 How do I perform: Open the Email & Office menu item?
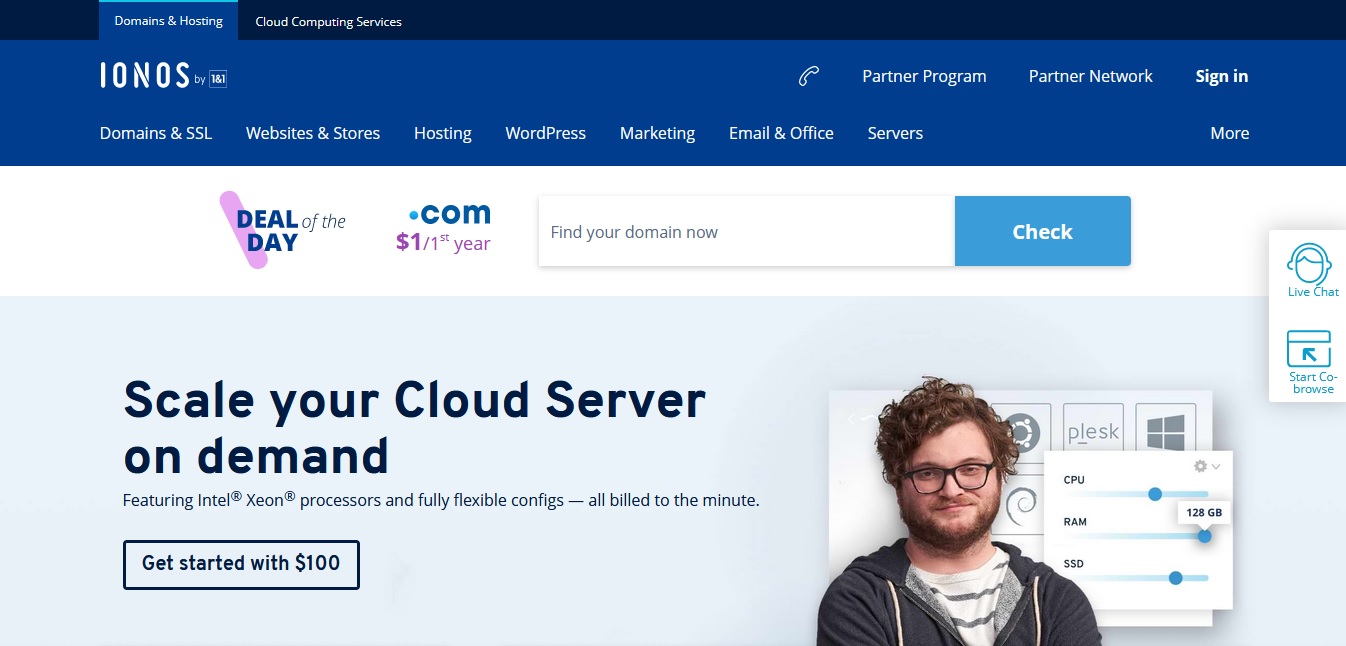[781, 133]
